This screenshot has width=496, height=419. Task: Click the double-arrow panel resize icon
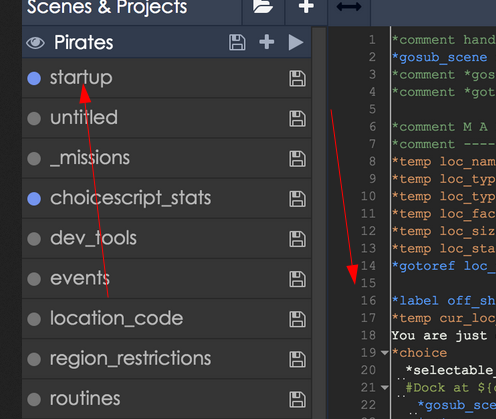[x=349, y=7]
